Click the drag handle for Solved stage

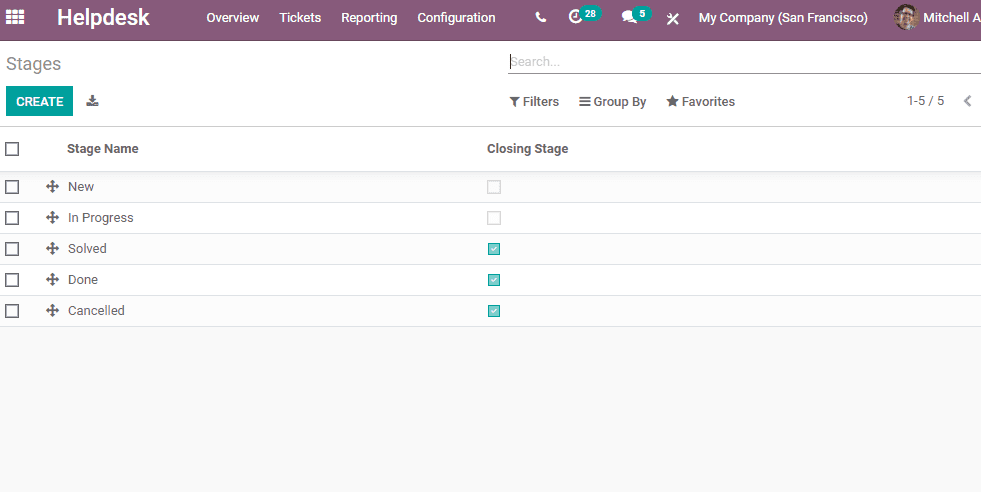(53, 249)
